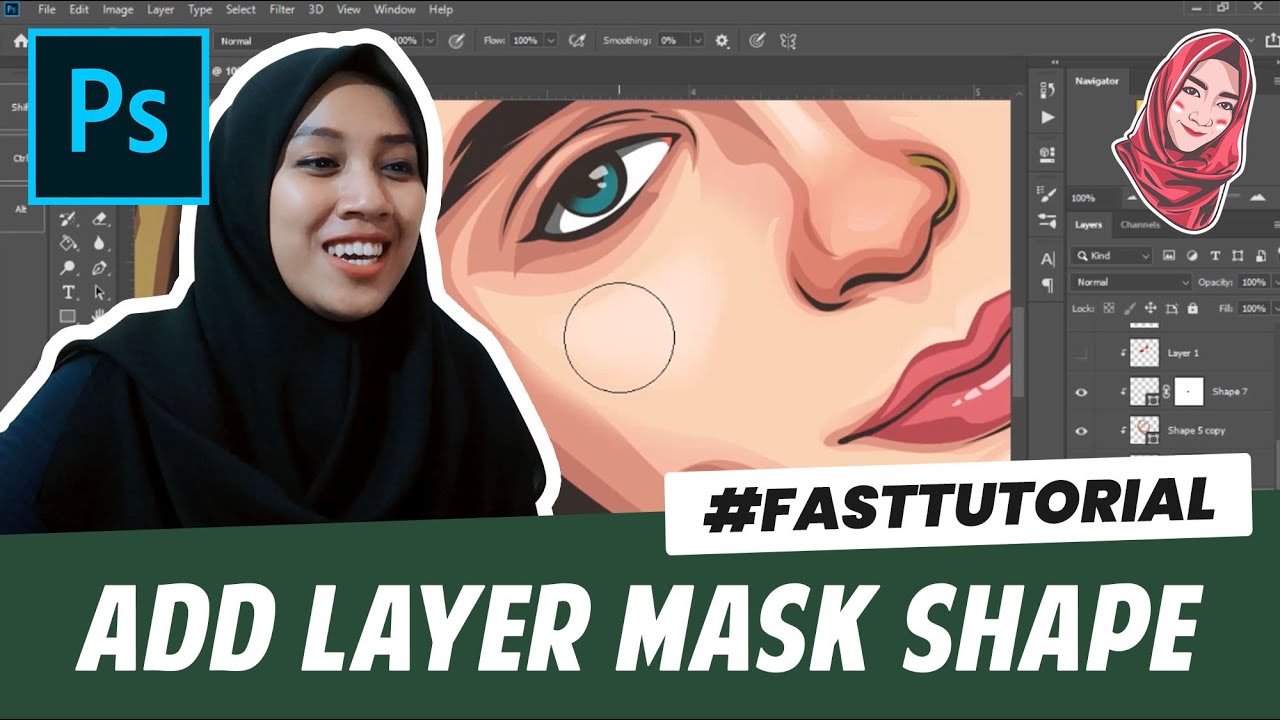Screen dimensions: 1280x720
Task: Enable airbrush-style build-up icon
Action: click(x=577, y=41)
